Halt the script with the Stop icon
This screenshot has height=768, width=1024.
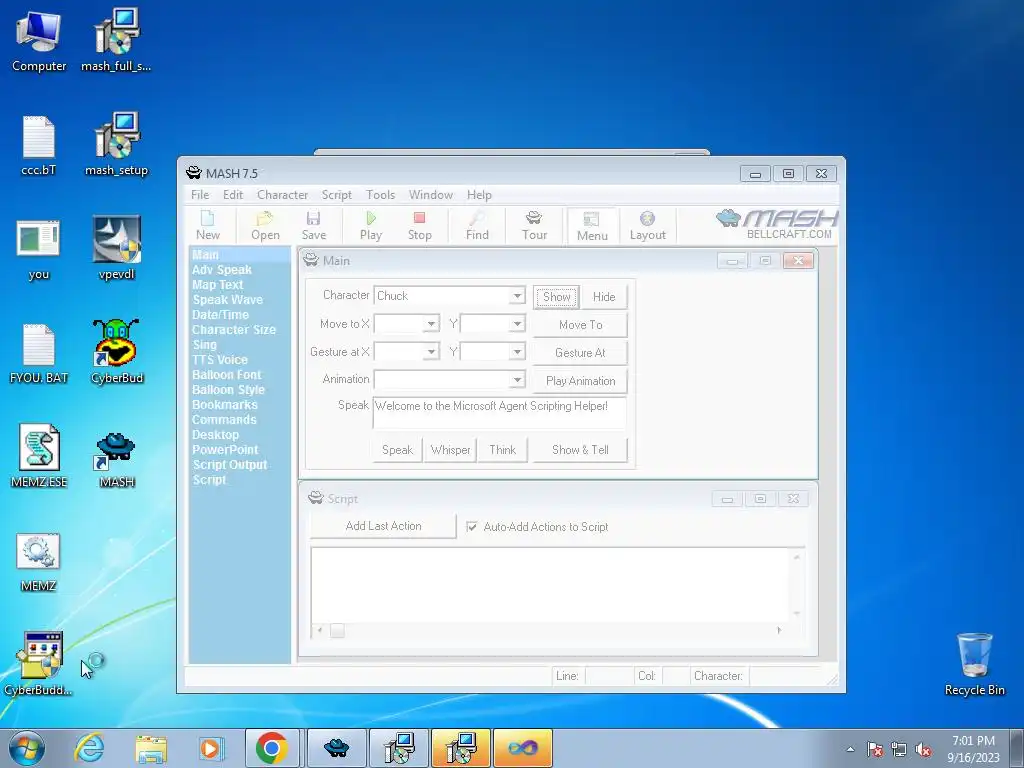pos(419,225)
